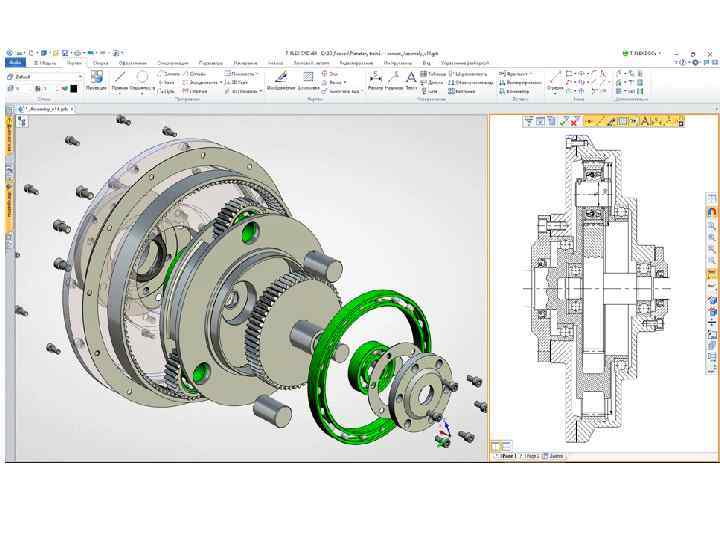Click the Таблица table tool
The height and width of the screenshot is (540, 720).
tap(433, 73)
